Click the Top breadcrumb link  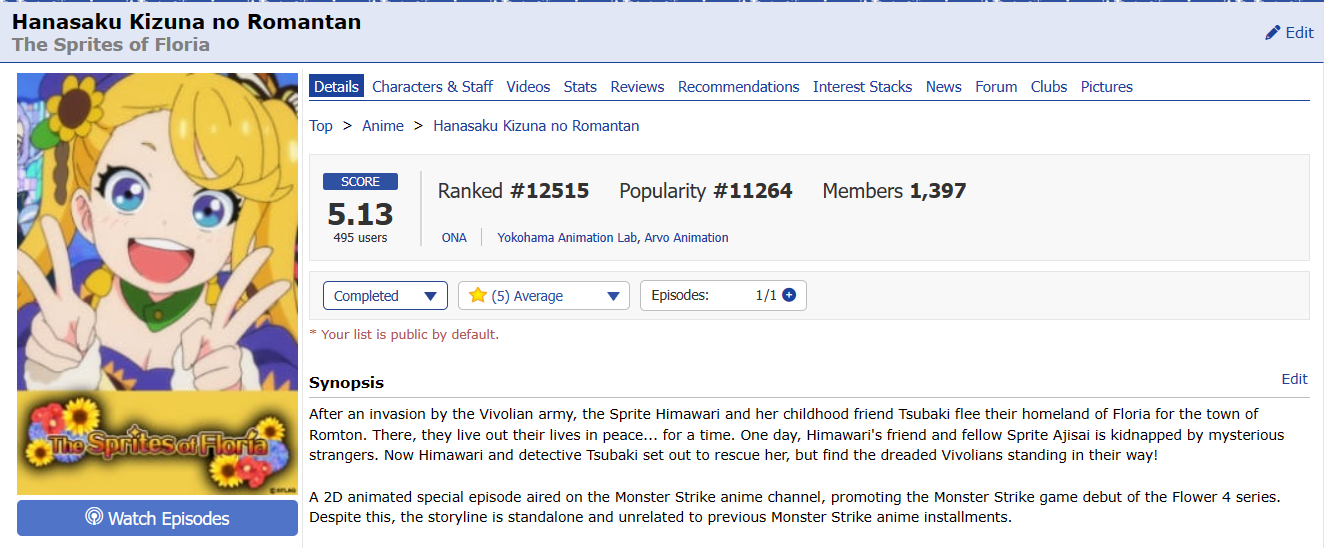pyautogui.click(x=321, y=126)
